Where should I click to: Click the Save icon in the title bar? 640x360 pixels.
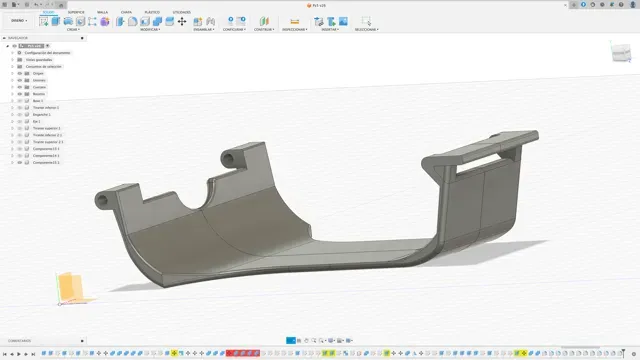click(x=27, y=5)
